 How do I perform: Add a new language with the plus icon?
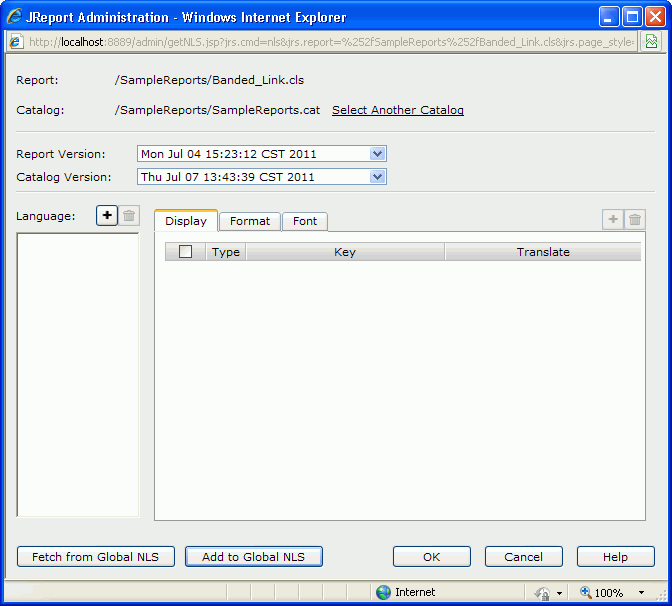click(107, 215)
